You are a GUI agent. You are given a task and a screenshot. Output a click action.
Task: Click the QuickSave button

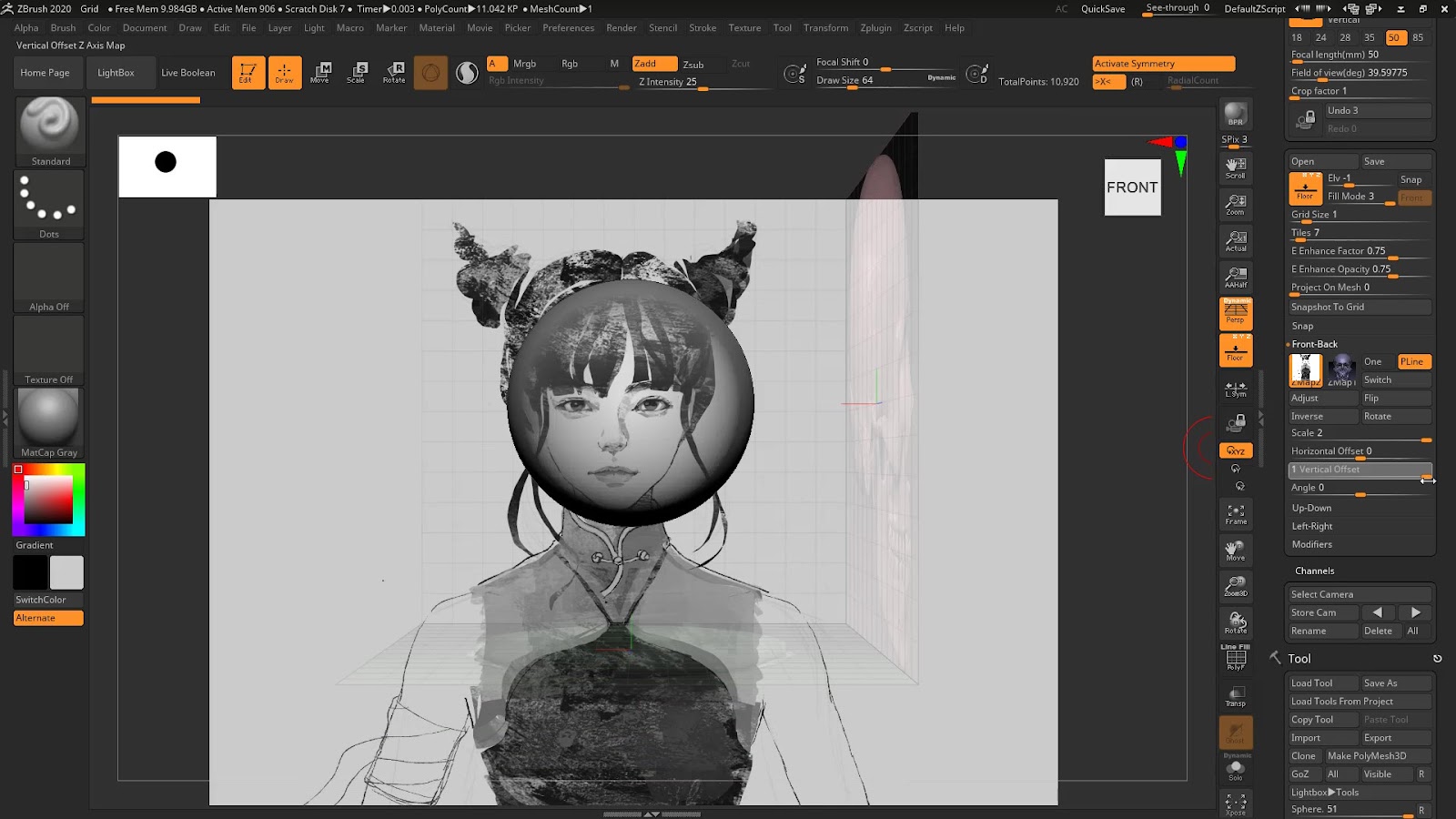(1103, 9)
